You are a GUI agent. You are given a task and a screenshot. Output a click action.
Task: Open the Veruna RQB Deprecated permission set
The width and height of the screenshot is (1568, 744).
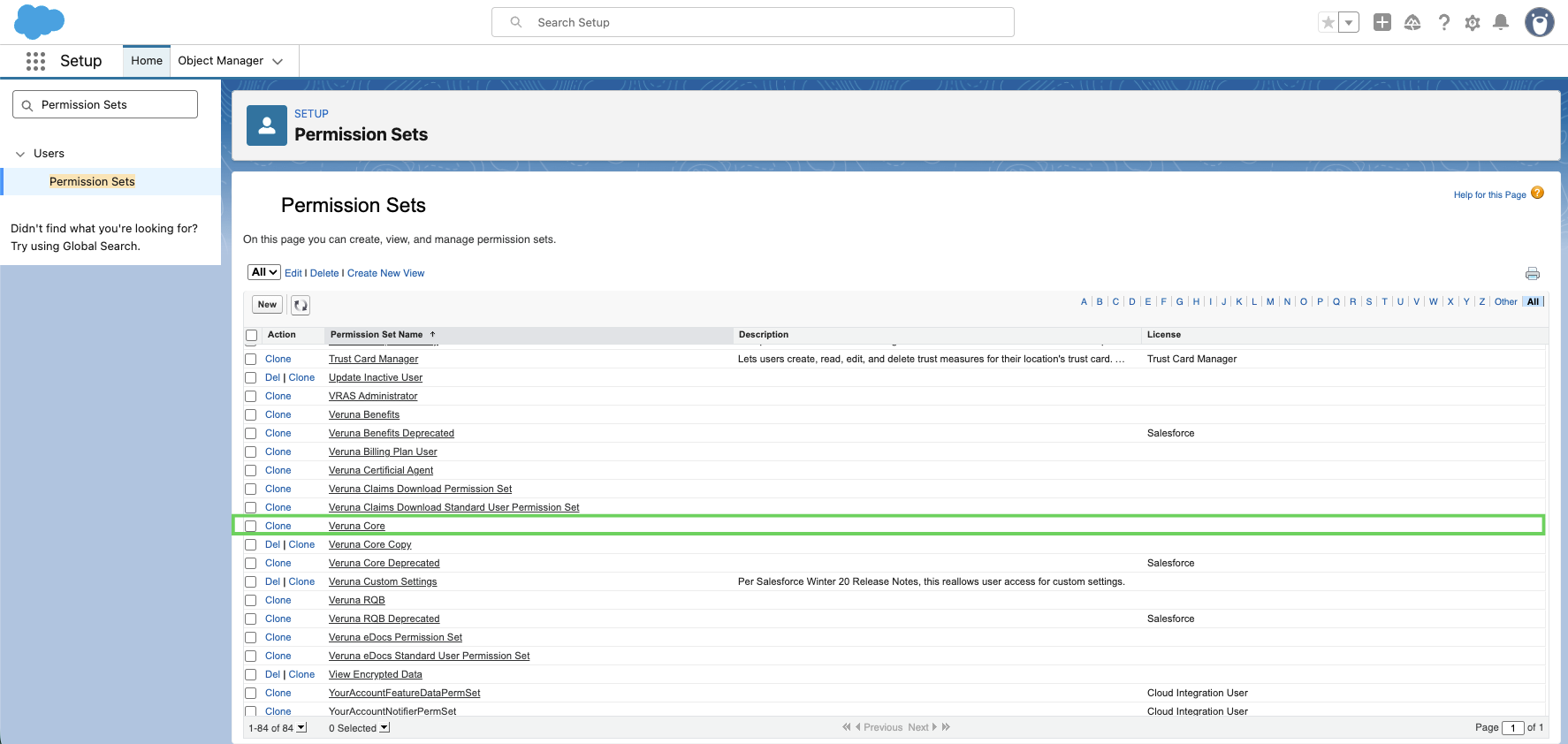pos(384,619)
